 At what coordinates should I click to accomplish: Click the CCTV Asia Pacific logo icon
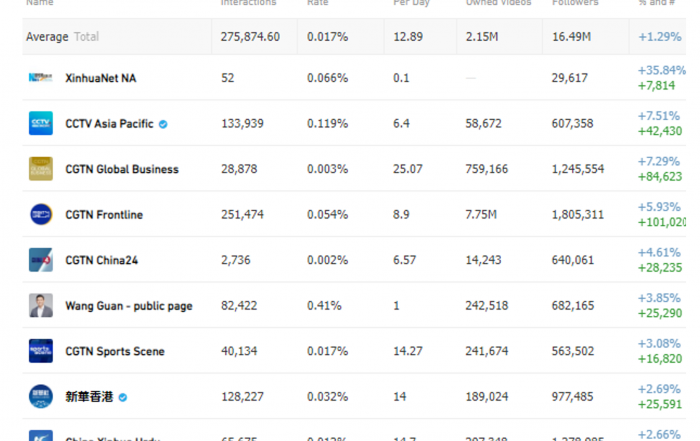pos(41,123)
